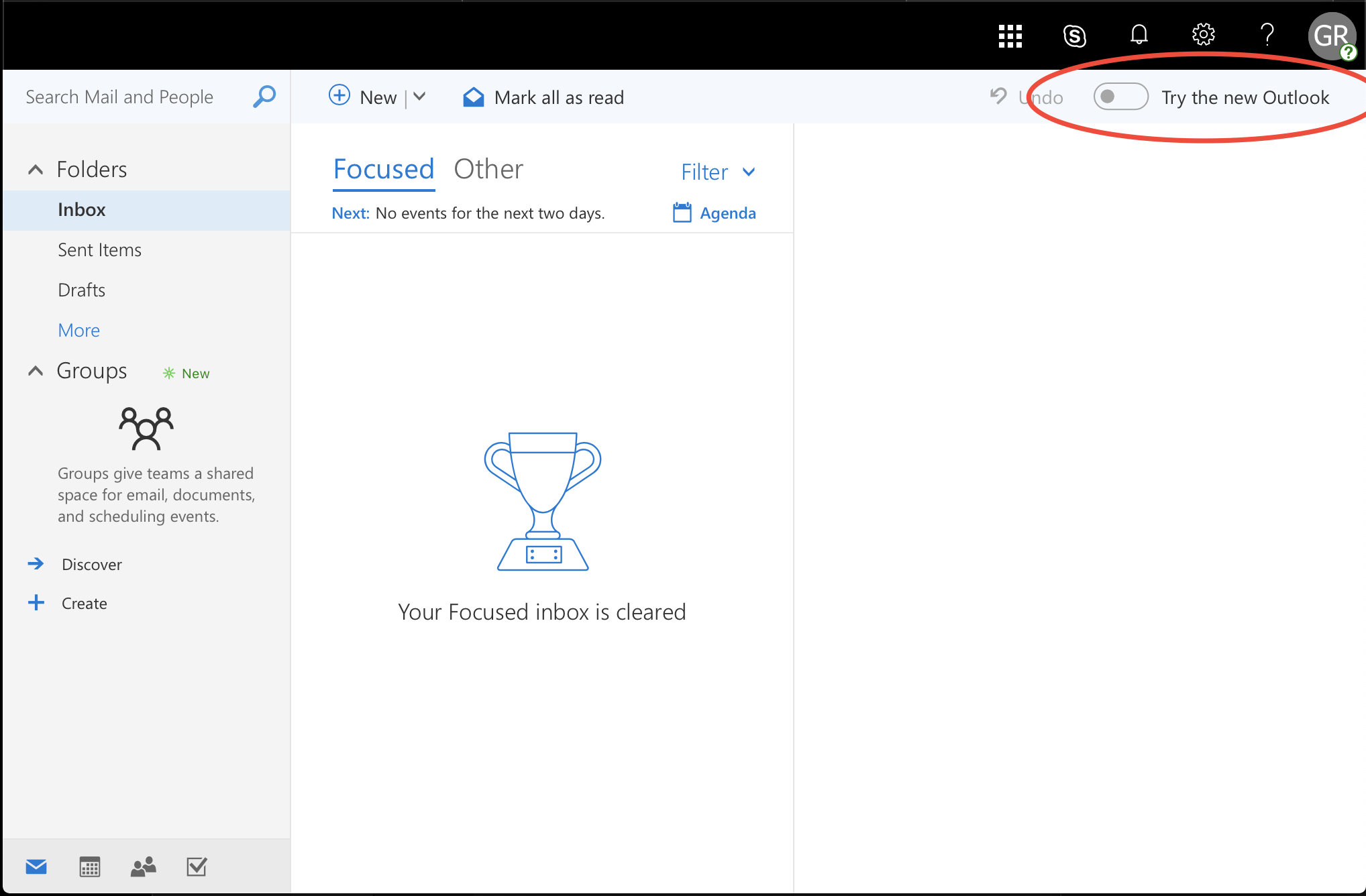Open the Sent Items folder
The width and height of the screenshot is (1366, 896).
click(x=99, y=249)
